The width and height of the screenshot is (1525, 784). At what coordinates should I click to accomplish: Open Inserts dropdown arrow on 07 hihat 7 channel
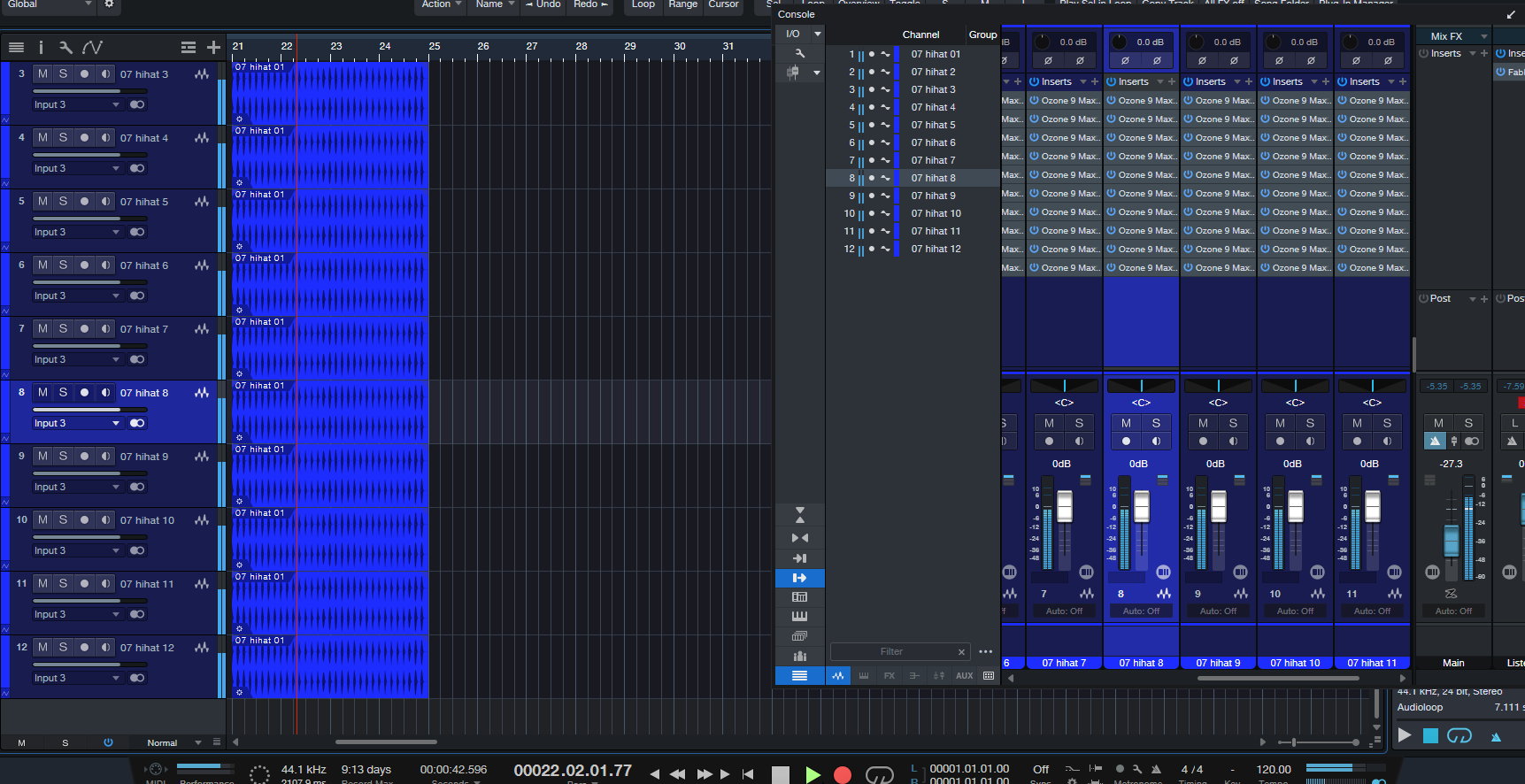(1083, 81)
